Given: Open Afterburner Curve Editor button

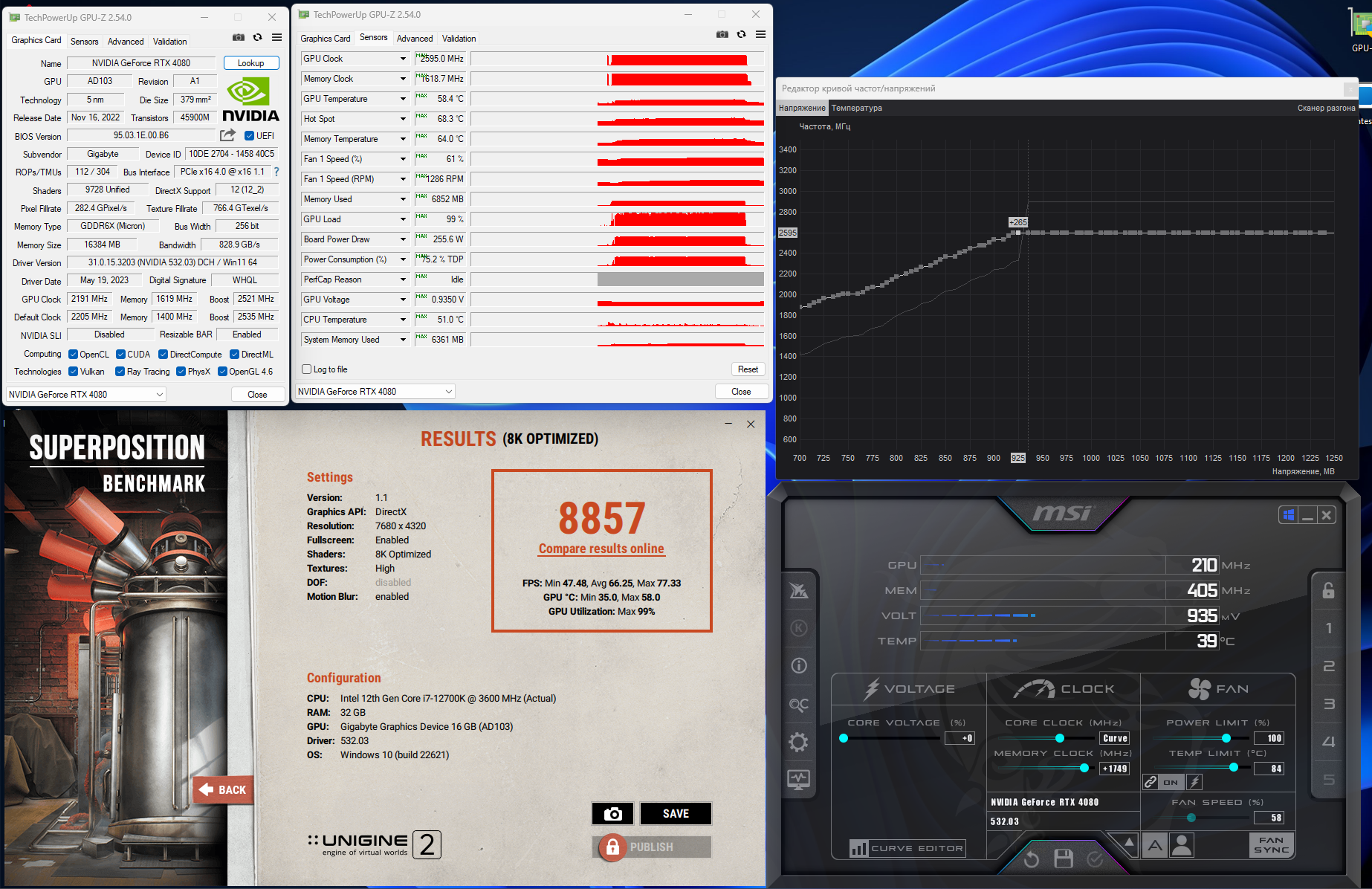Looking at the screenshot, I should (907, 848).
